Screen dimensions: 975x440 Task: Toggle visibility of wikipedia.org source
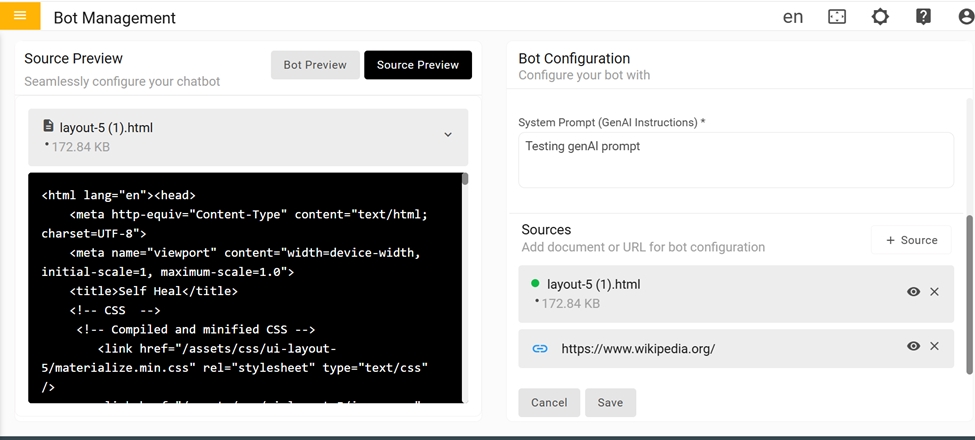click(913, 346)
